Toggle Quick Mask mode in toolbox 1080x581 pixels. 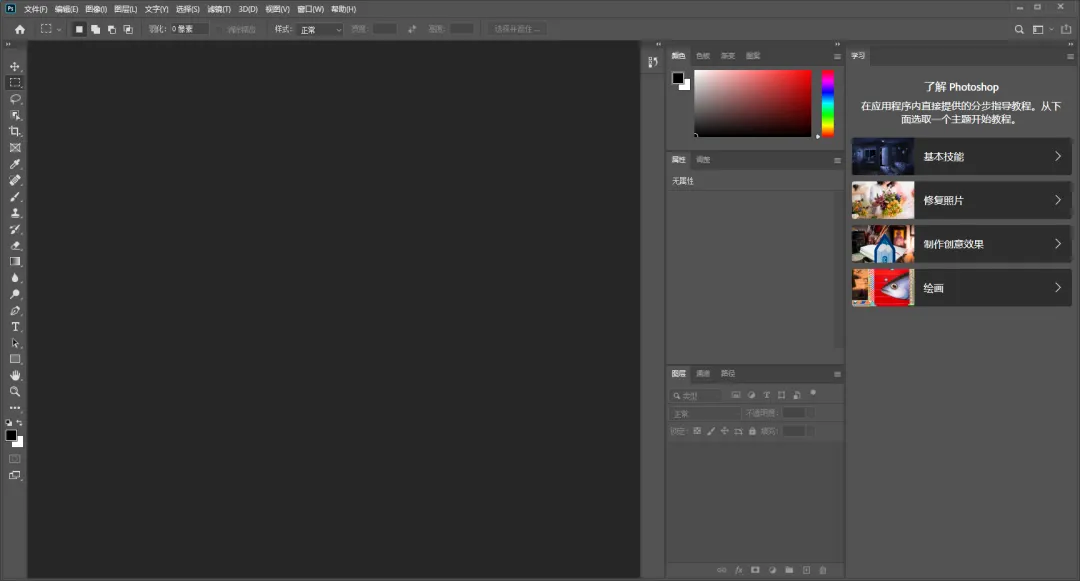coord(14,458)
